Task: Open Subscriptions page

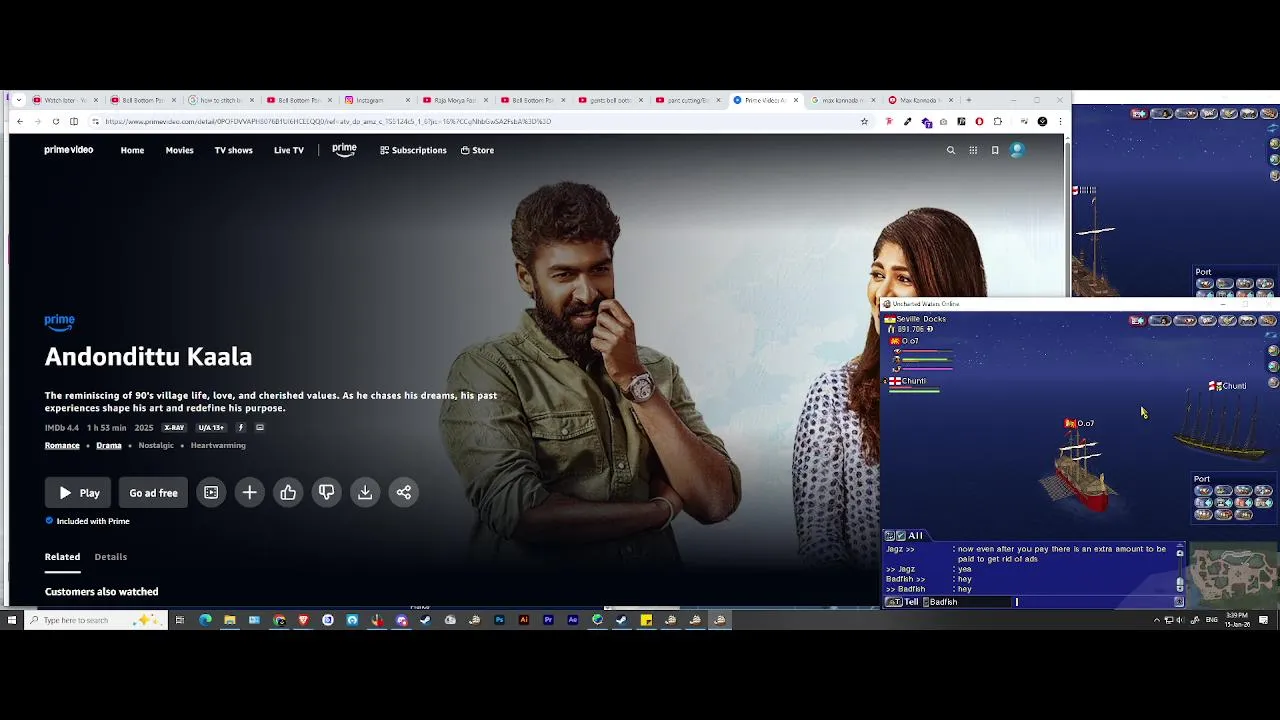Action: pos(413,150)
